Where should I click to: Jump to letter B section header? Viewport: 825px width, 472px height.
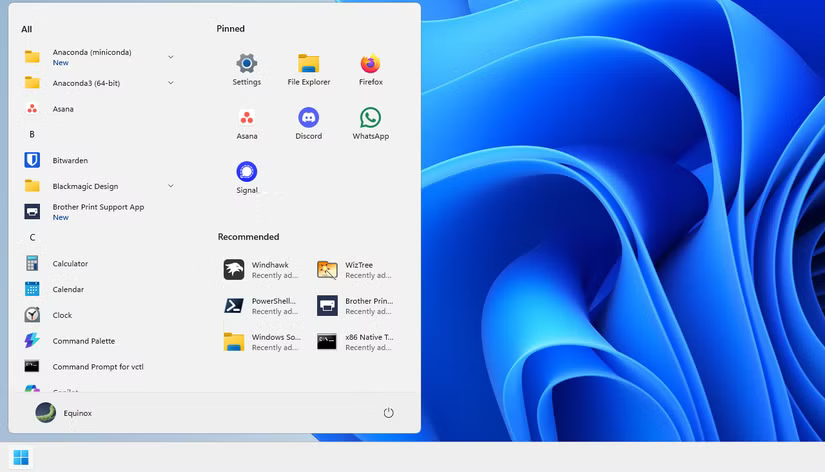[32, 134]
